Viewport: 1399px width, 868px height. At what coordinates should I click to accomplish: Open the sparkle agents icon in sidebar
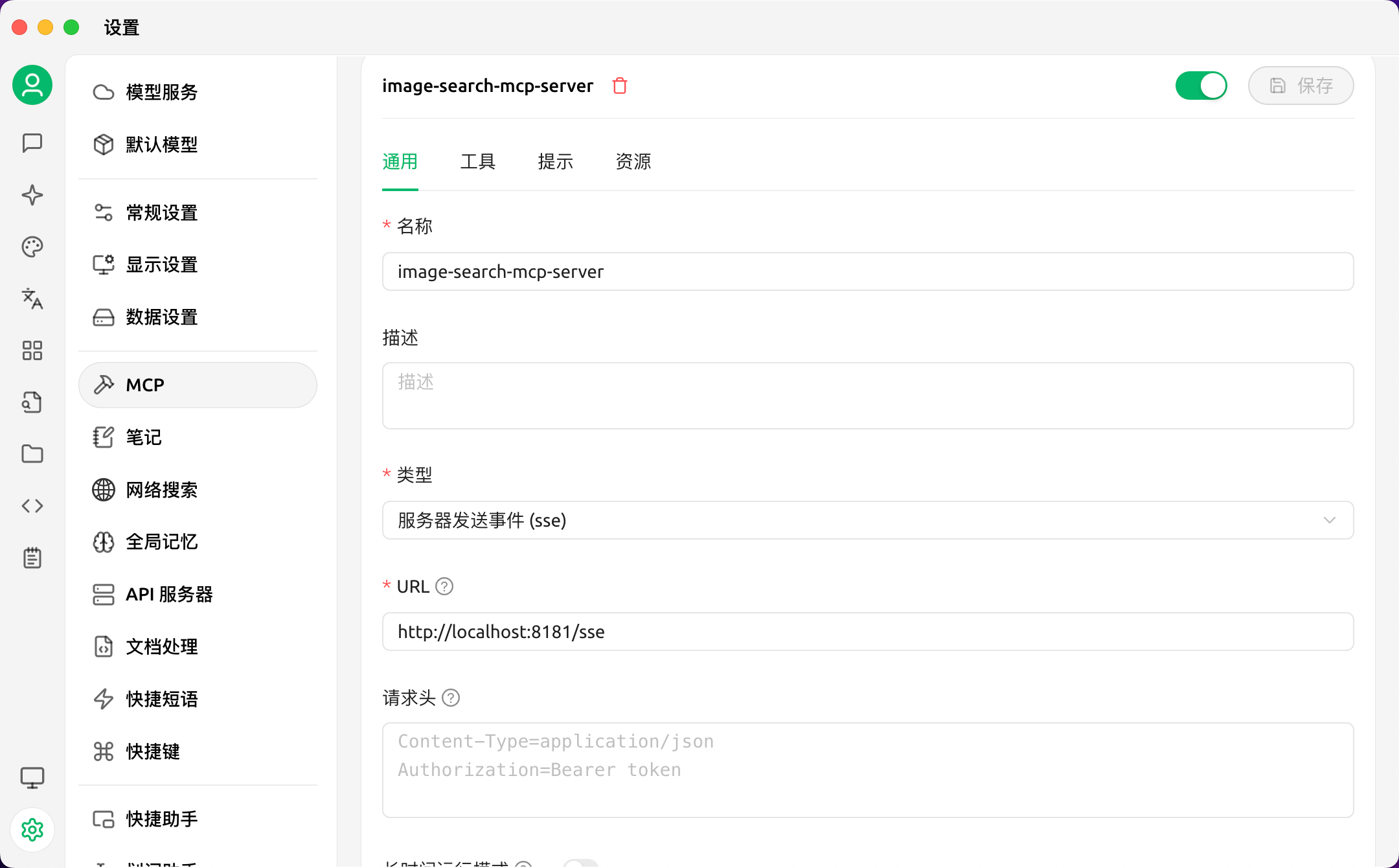point(32,195)
